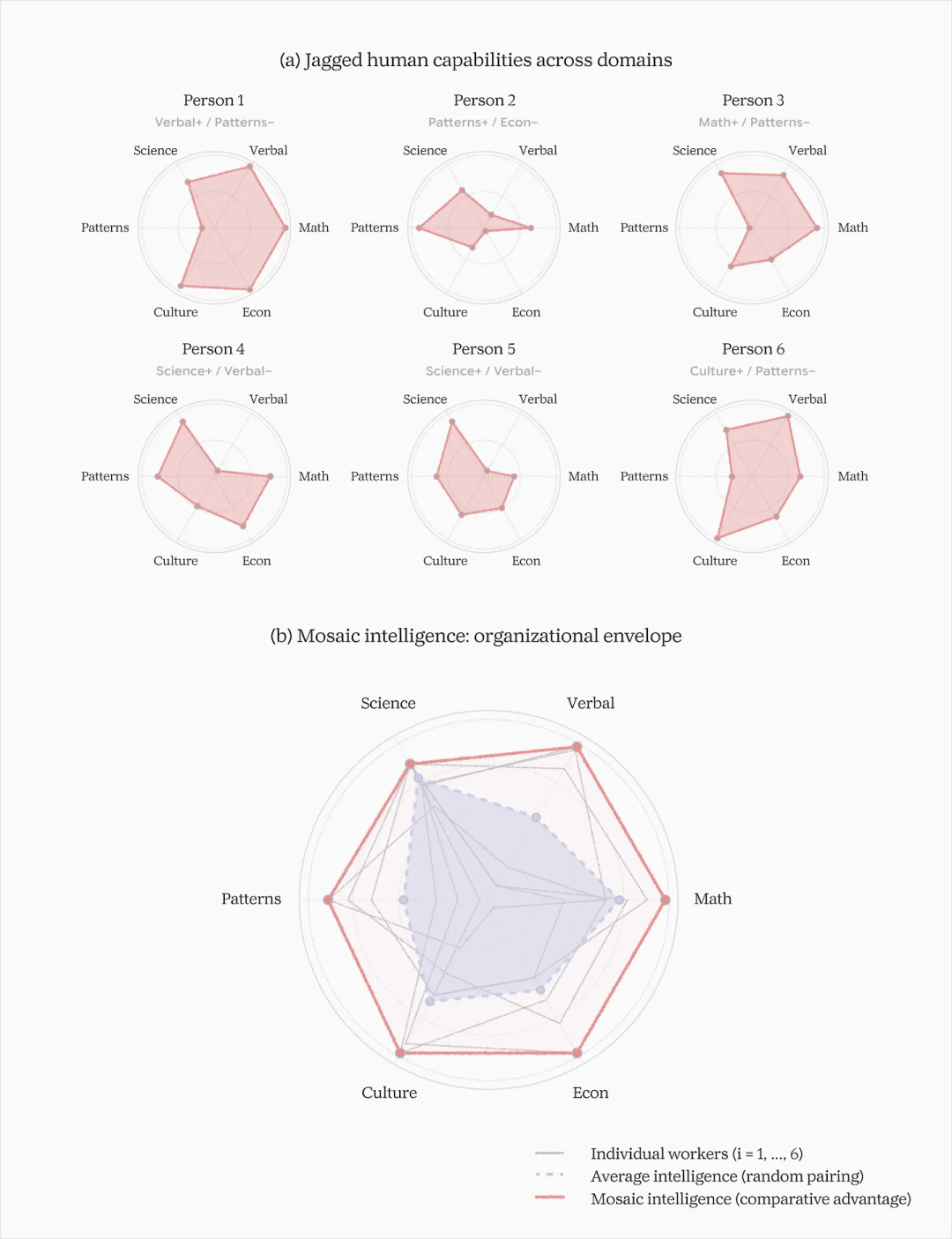The width and height of the screenshot is (952, 1239).
Task: Click the Person 3 chart title
Action: tap(753, 101)
